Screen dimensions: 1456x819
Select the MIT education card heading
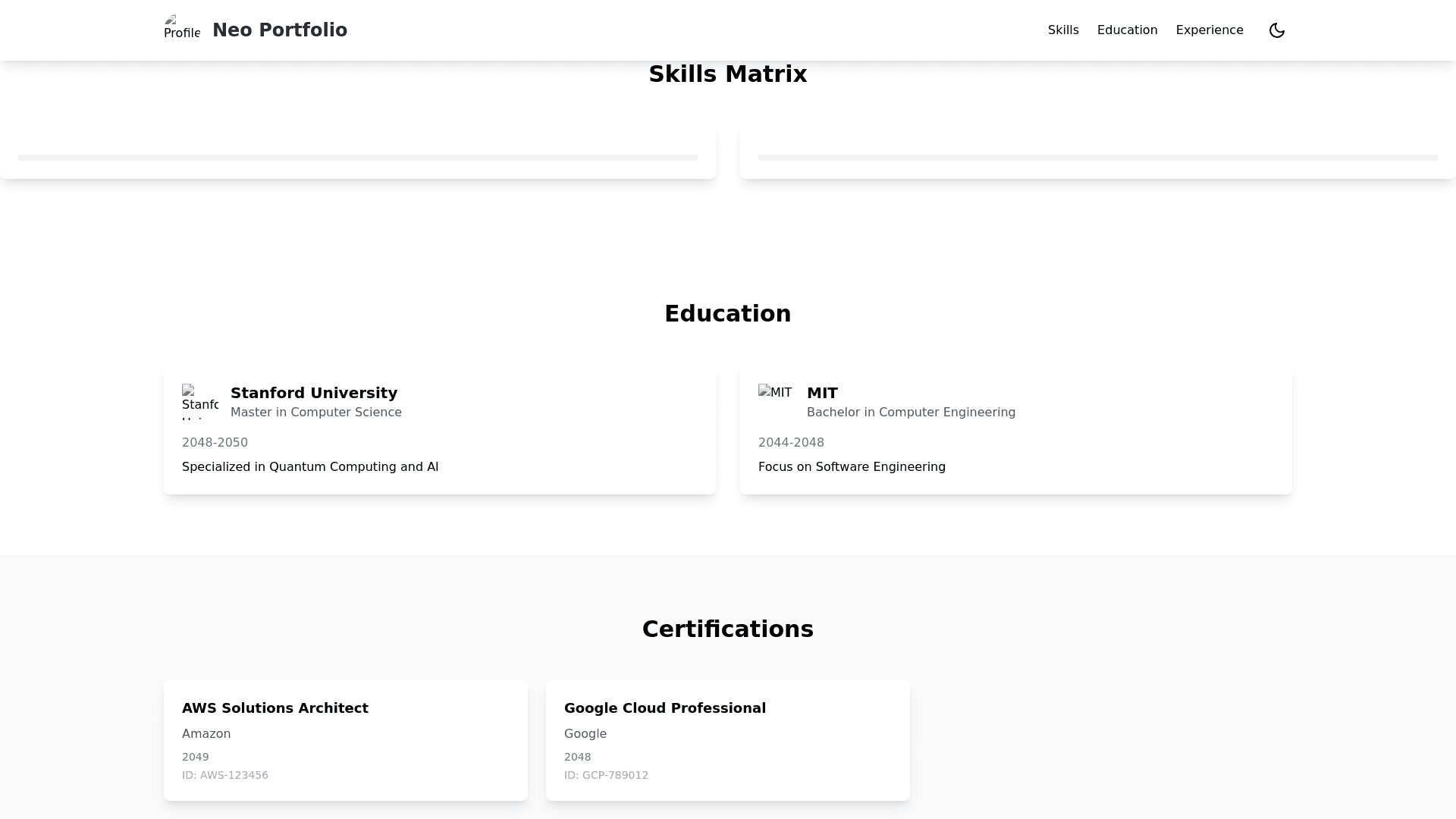pyautogui.click(x=822, y=393)
